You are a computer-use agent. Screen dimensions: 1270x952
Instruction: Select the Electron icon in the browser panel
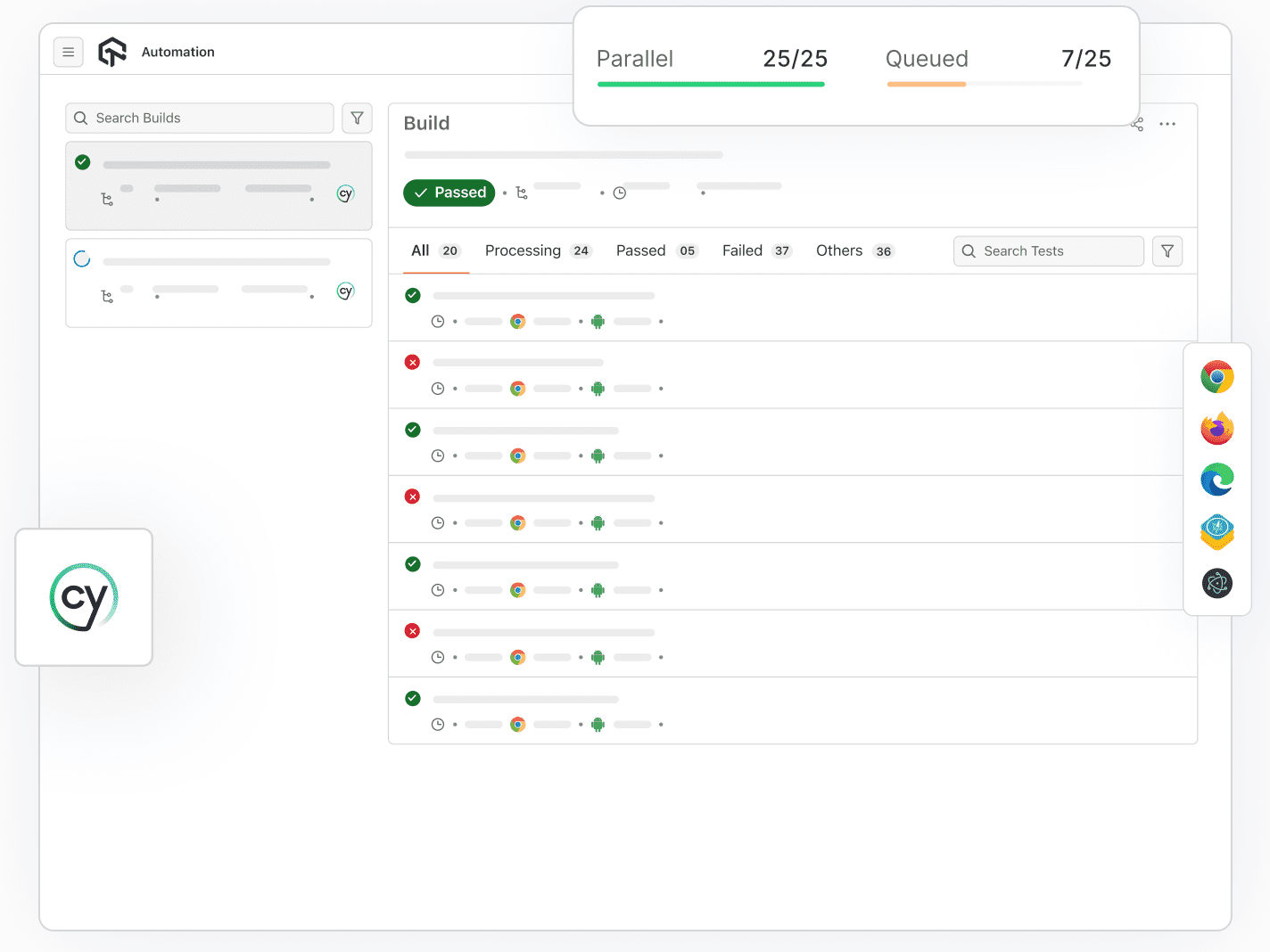[1217, 583]
